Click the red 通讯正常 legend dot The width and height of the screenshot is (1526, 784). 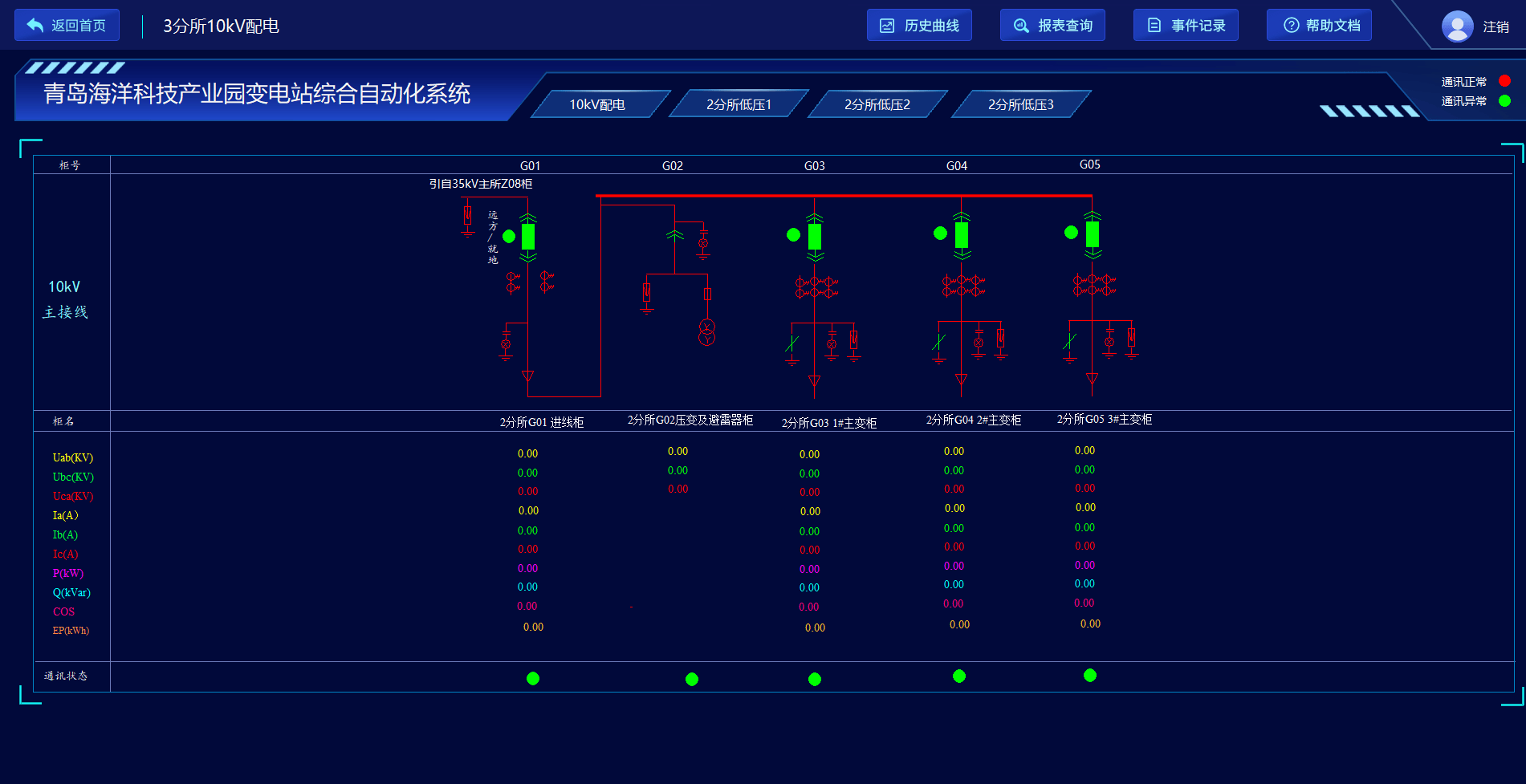coord(1504,81)
